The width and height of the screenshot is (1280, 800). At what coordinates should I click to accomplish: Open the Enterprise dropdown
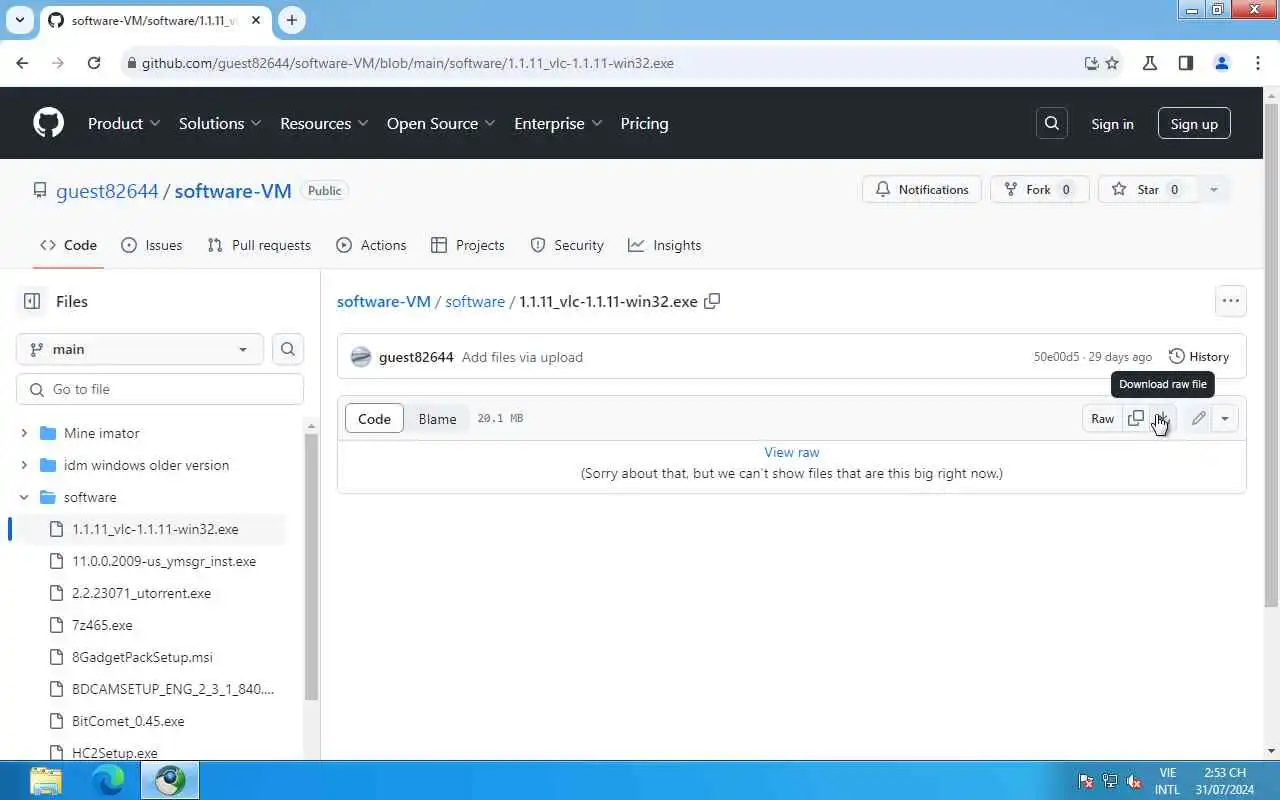pyautogui.click(x=558, y=123)
